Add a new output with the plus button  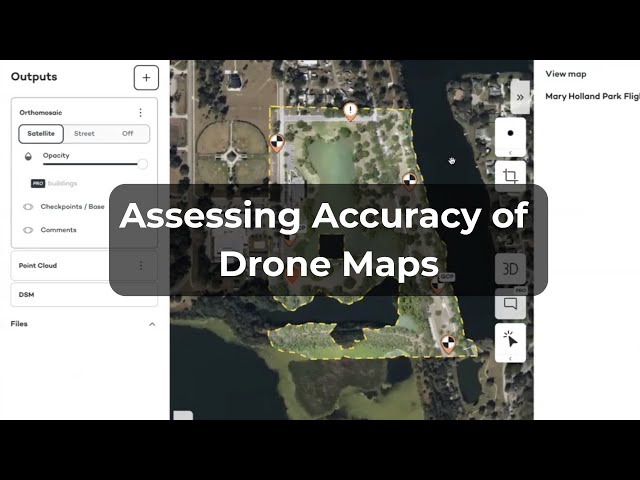tap(146, 78)
